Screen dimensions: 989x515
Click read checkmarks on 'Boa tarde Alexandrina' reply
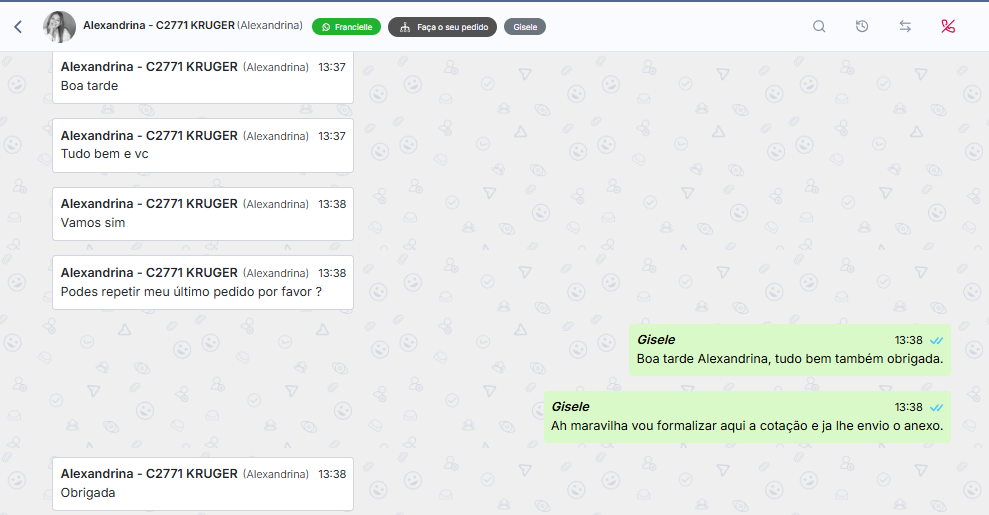pyautogui.click(x=936, y=340)
